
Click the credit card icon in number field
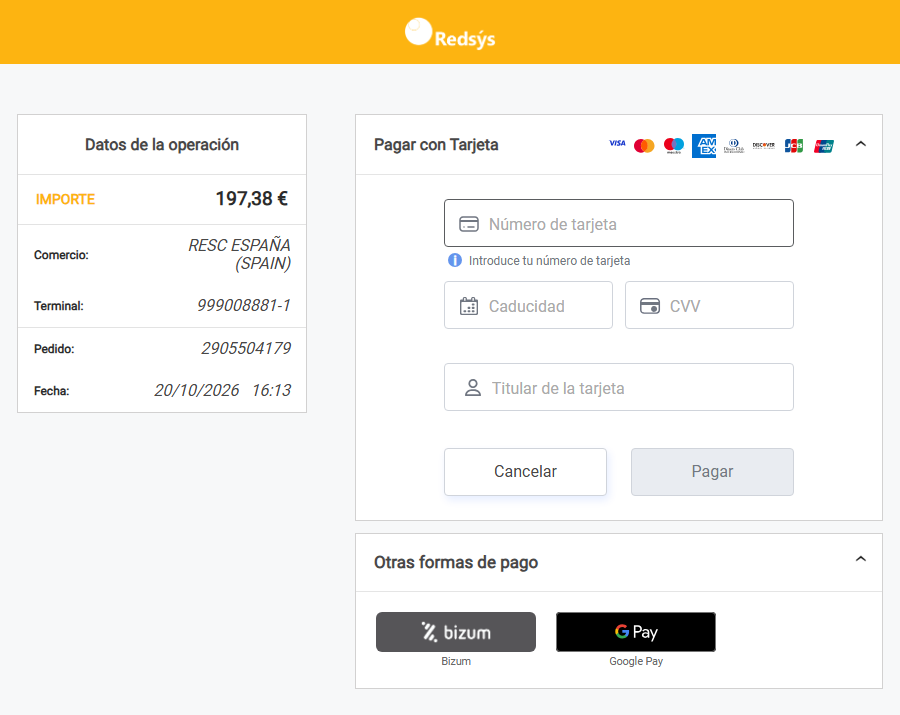click(469, 224)
